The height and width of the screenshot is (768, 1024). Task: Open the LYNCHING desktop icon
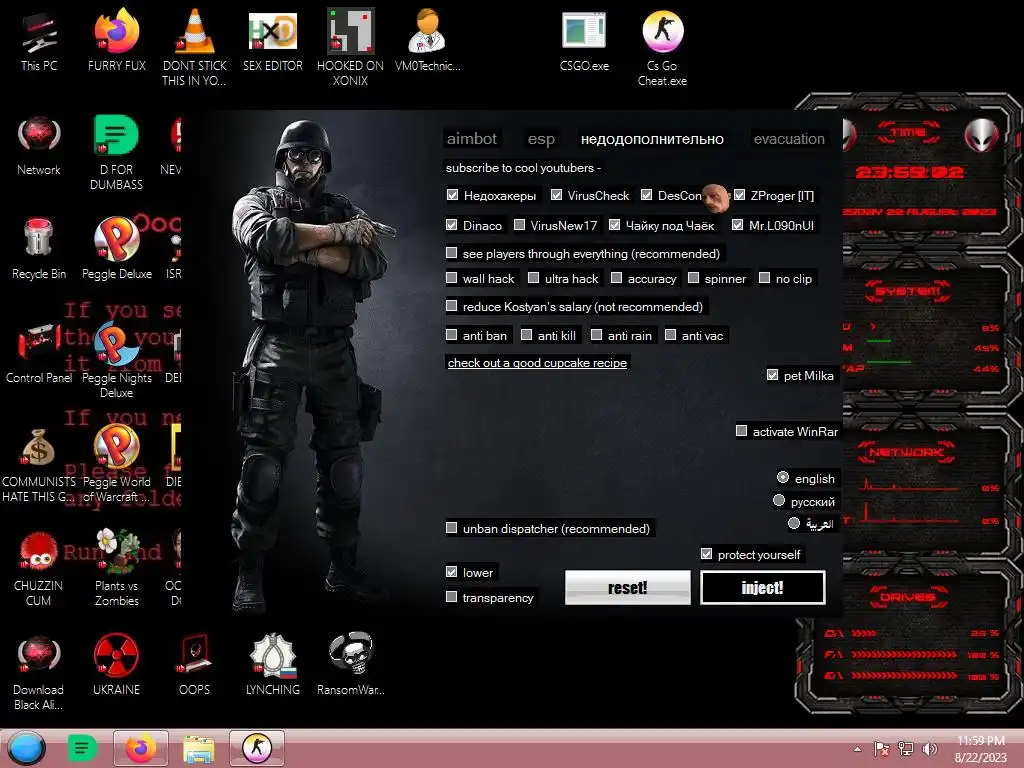click(x=272, y=665)
